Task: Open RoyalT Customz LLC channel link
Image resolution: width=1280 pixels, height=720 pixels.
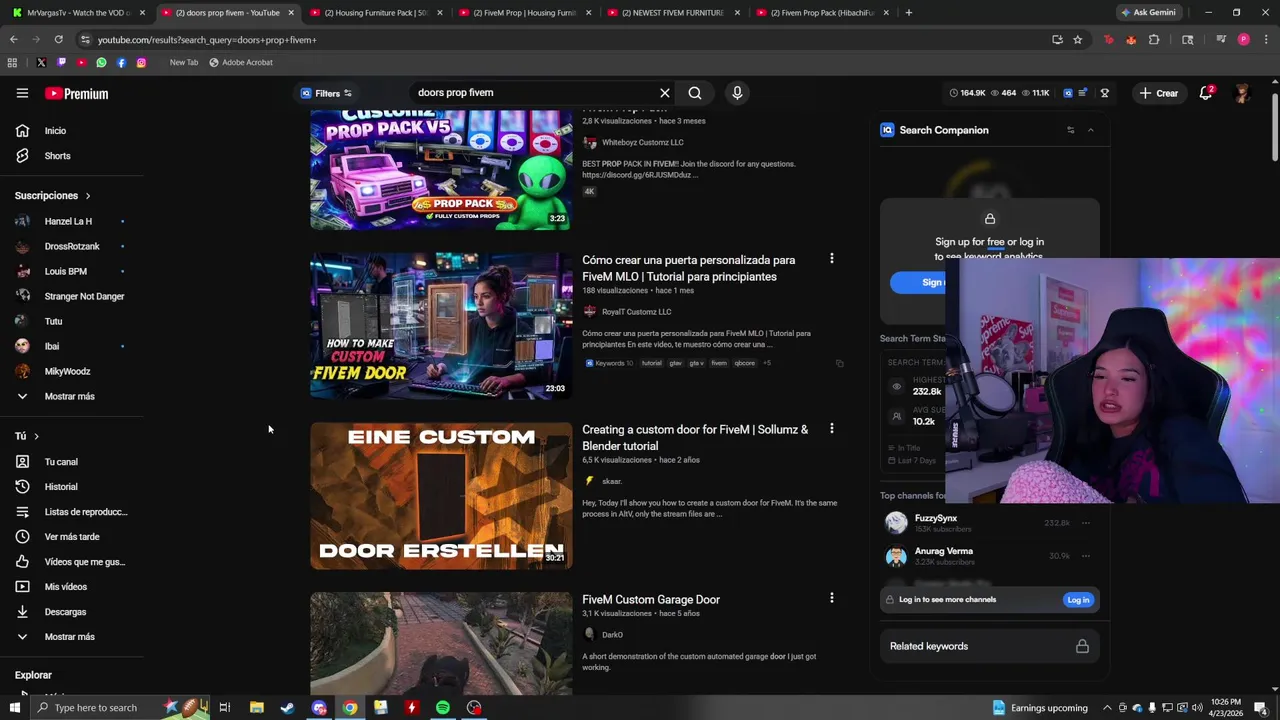Action: click(x=636, y=312)
